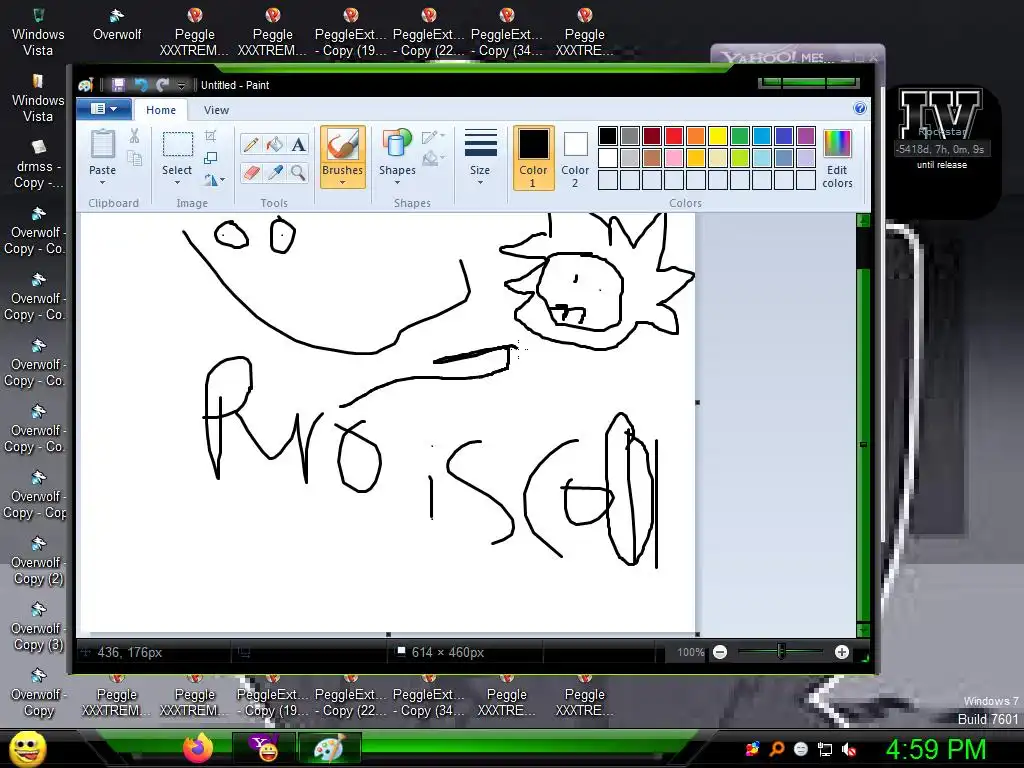The image size is (1024, 768).
Task: Select the Eraser tool
Action: pyautogui.click(x=251, y=172)
